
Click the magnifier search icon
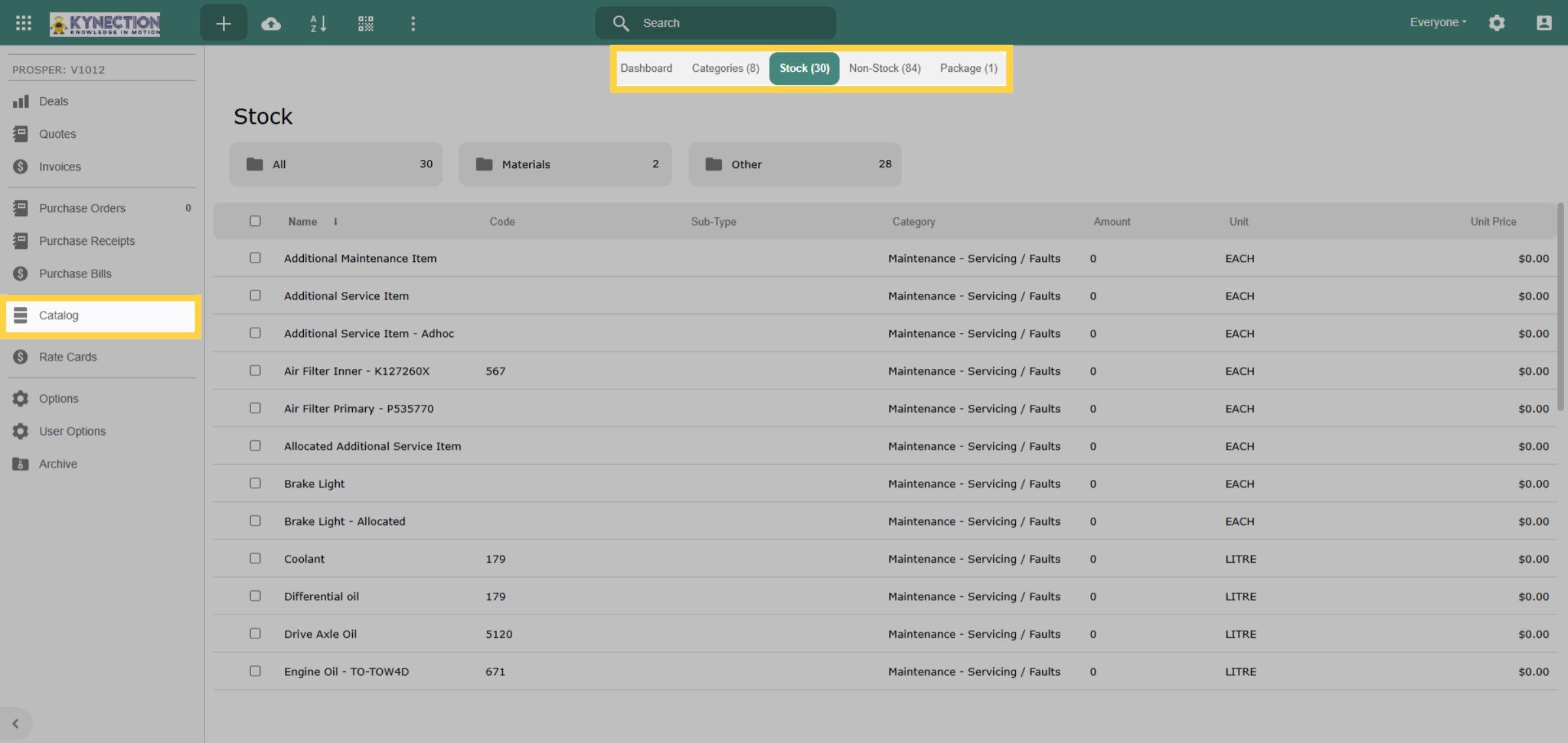click(x=621, y=23)
